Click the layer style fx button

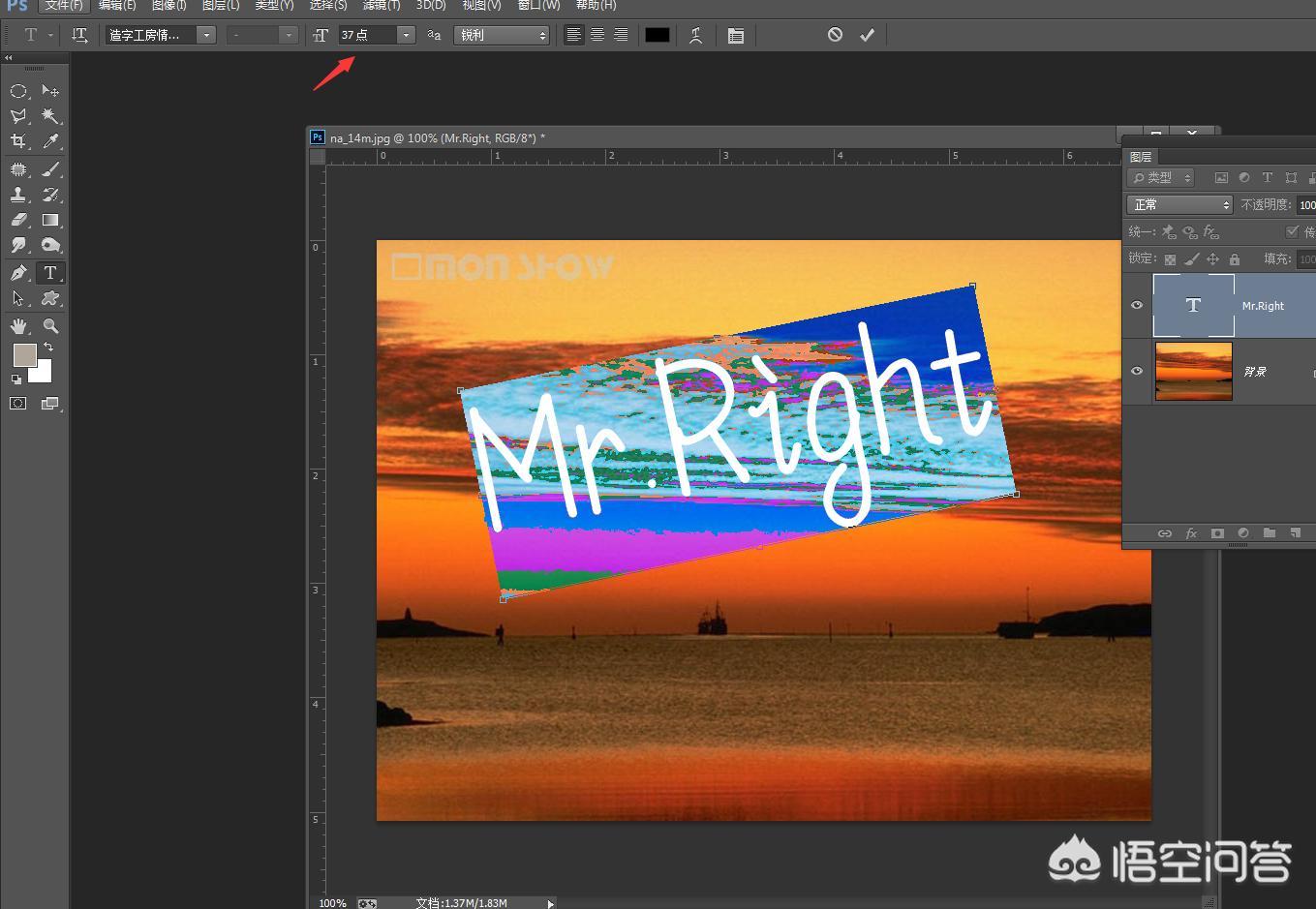(x=1191, y=533)
